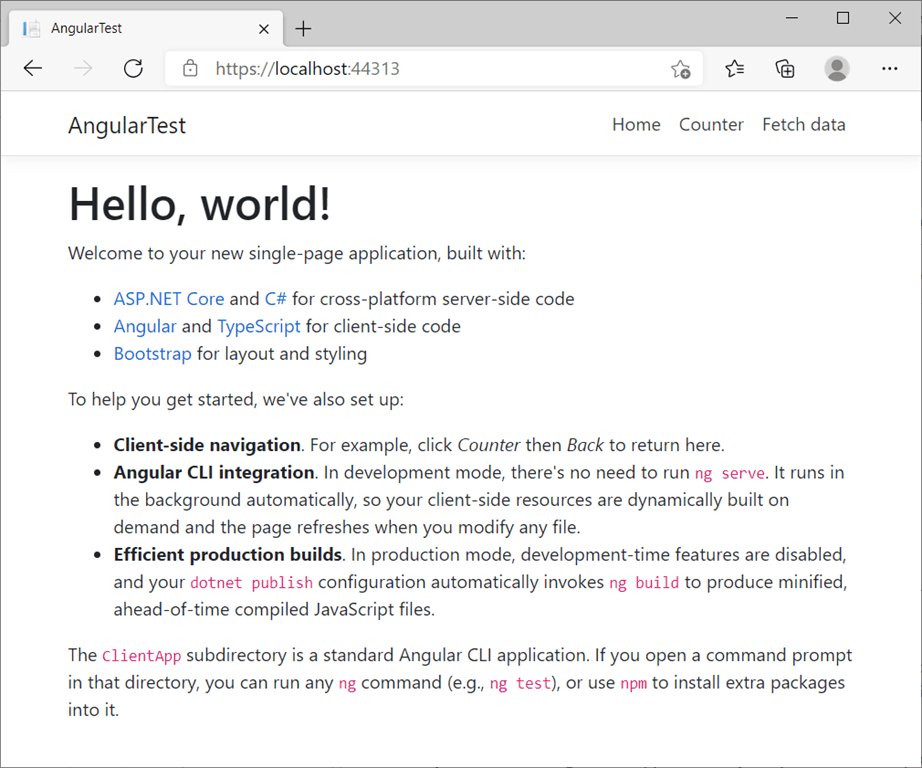Click Home in the navigation bar
Viewport: 922px width, 768px height.
pyautogui.click(x=636, y=124)
